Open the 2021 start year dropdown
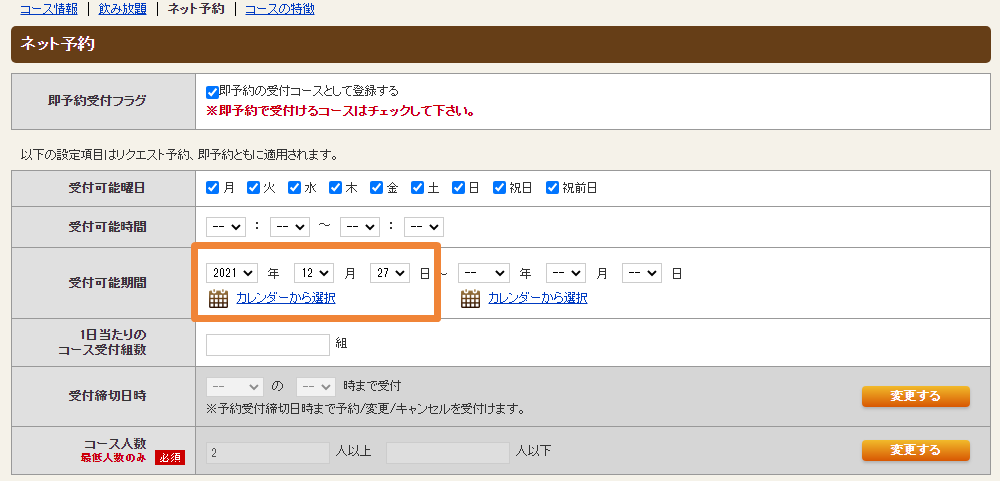 [x=232, y=272]
